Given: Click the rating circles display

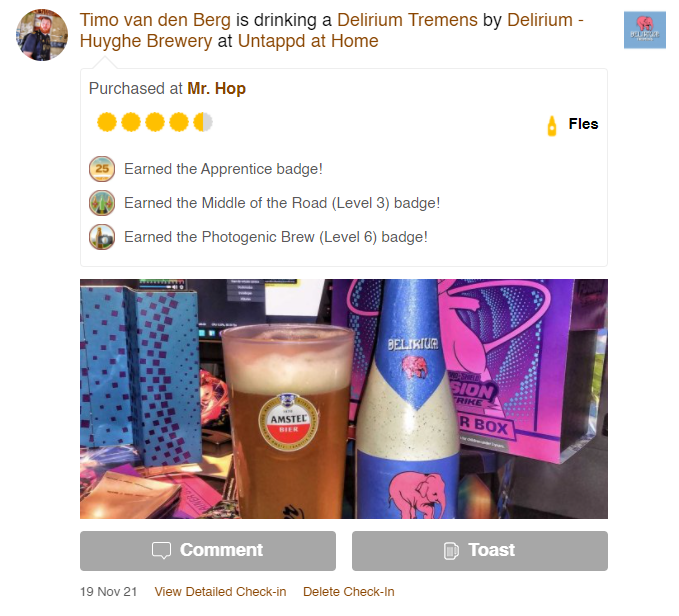Looking at the screenshot, I should click(x=155, y=122).
